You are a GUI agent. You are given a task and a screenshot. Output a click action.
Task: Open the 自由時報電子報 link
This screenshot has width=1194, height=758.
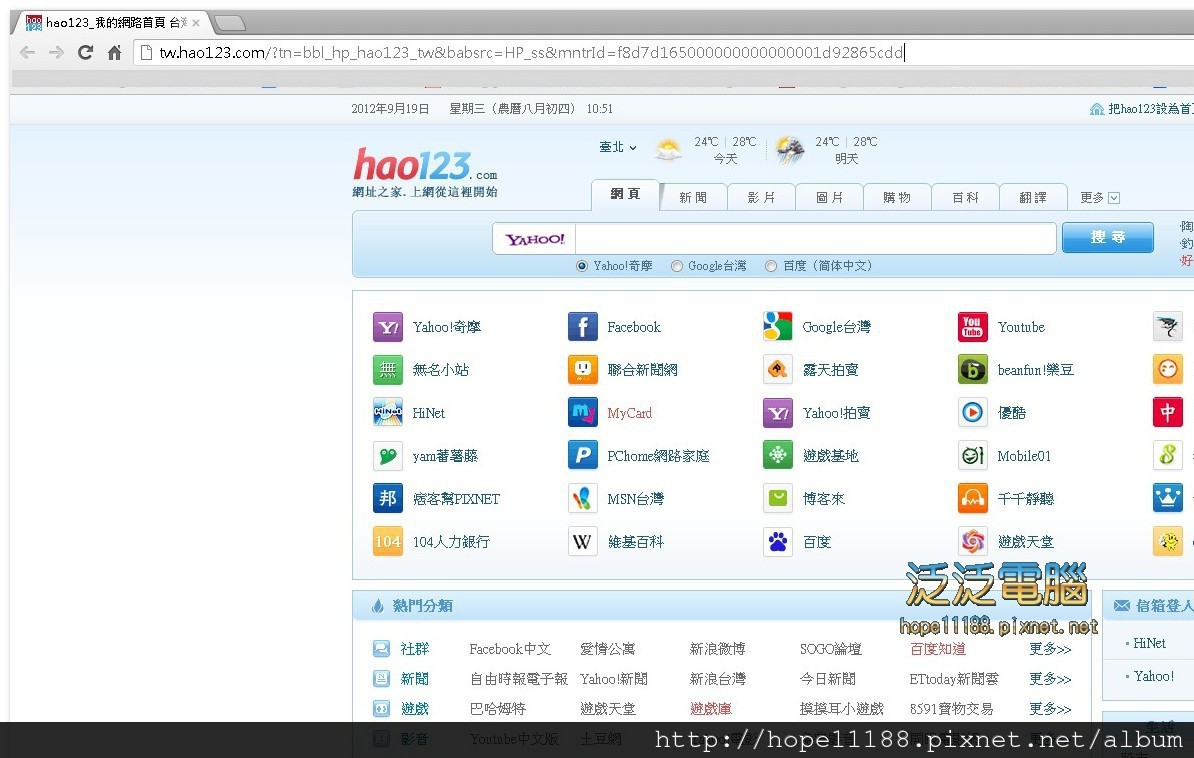519,679
